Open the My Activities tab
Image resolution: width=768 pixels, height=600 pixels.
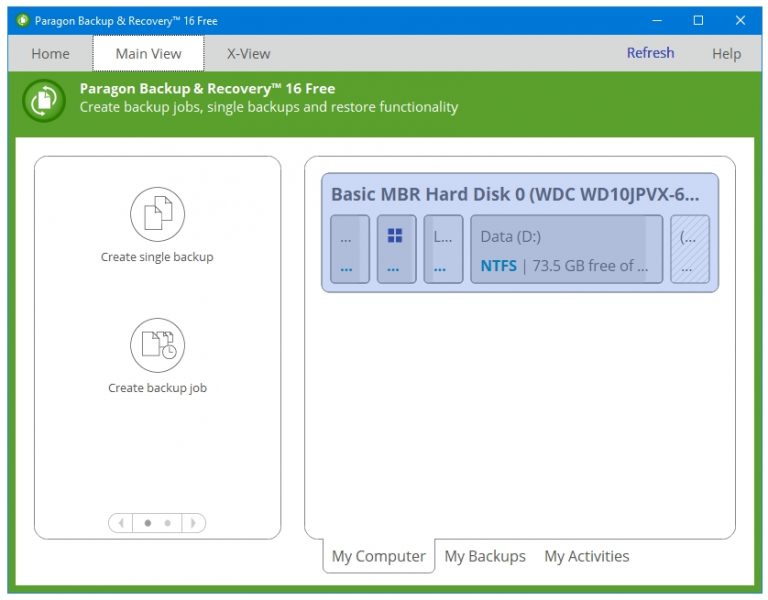[587, 556]
